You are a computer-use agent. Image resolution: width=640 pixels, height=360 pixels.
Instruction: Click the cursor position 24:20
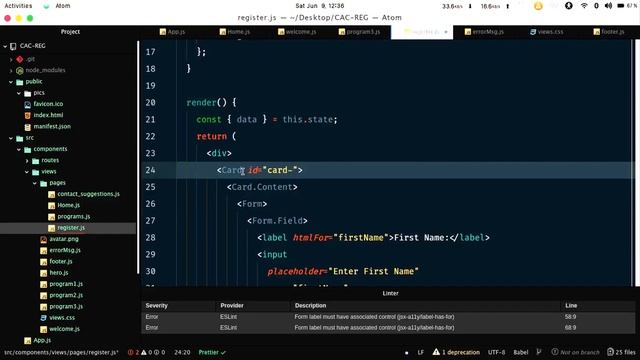182,352
